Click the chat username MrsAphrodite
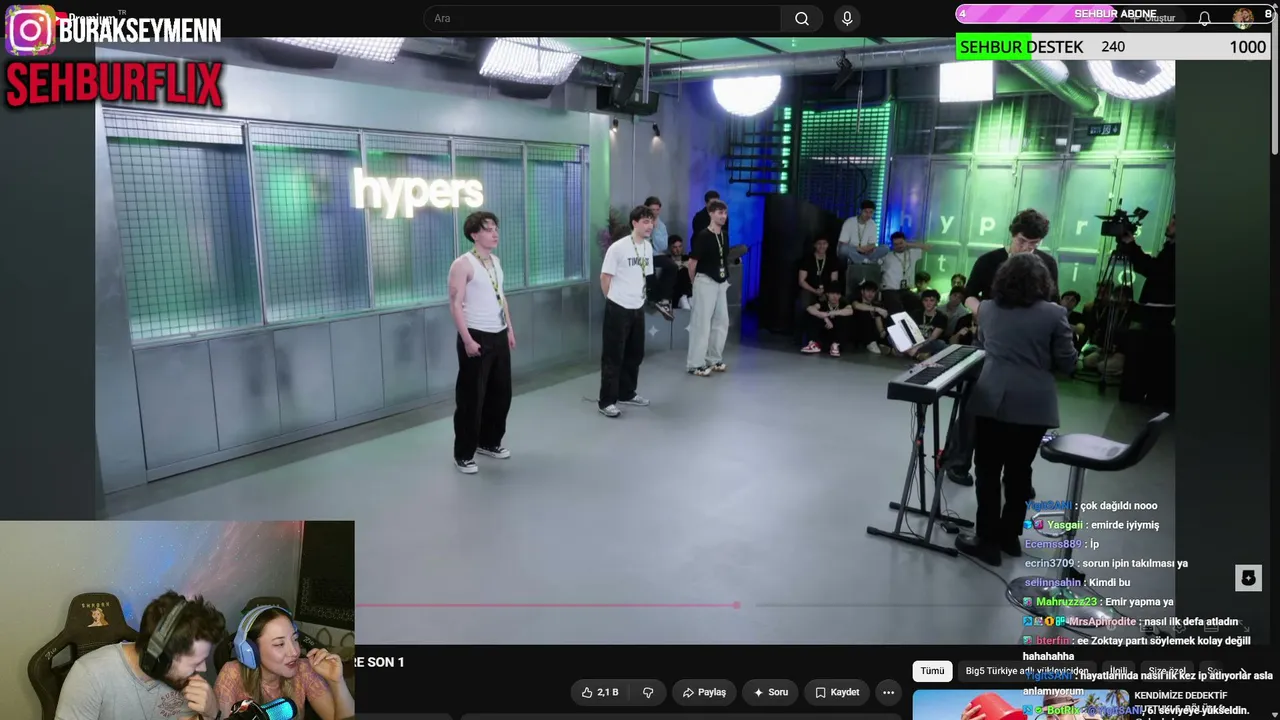 point(1102,621)
